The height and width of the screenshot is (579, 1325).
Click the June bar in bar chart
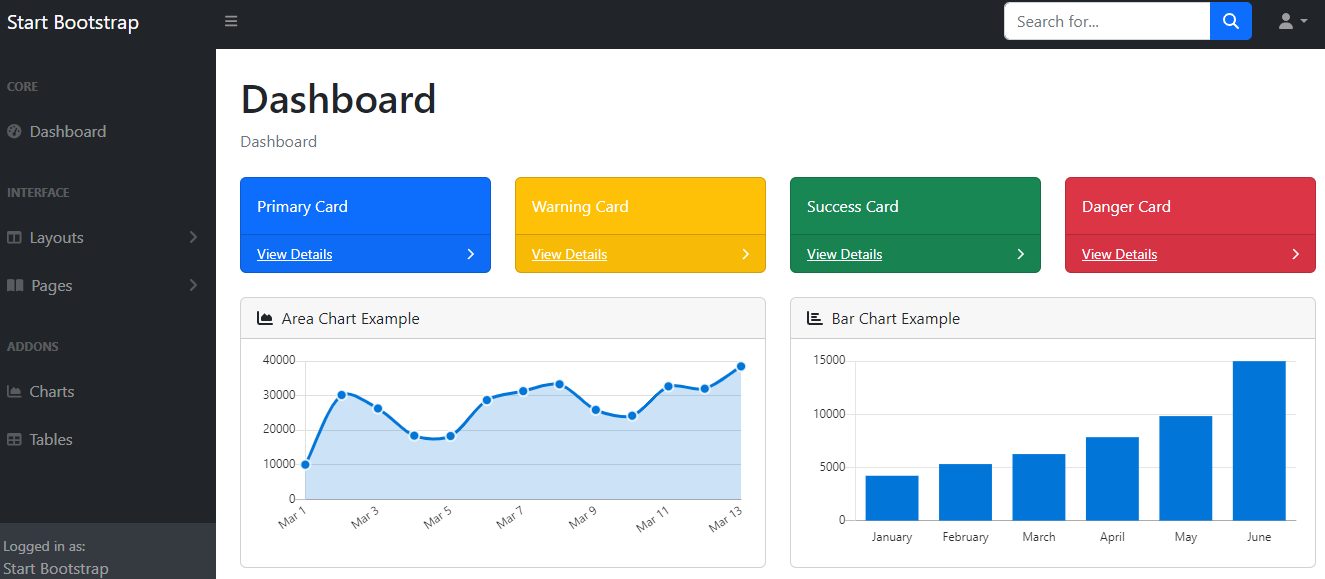[x=1259, y=440]
